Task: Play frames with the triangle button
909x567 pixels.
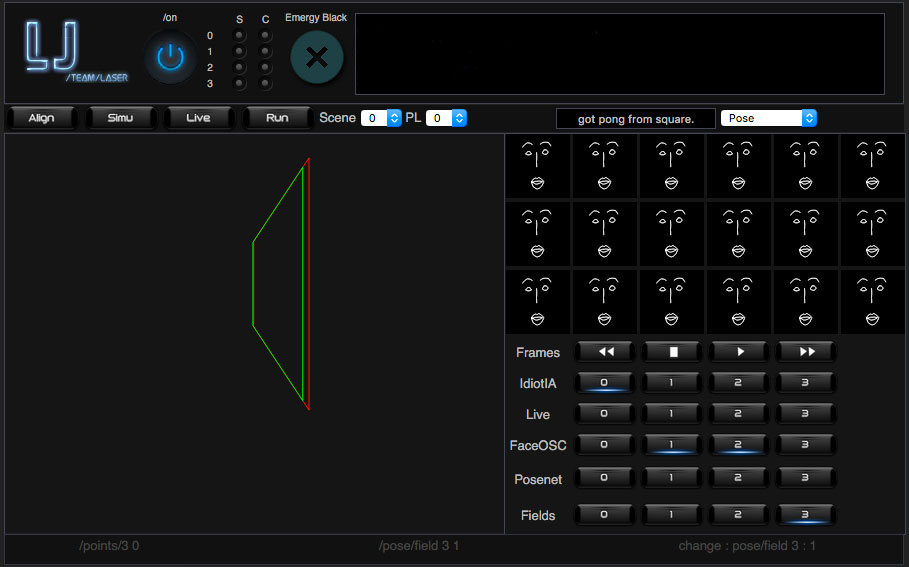Action: [739, 352]
